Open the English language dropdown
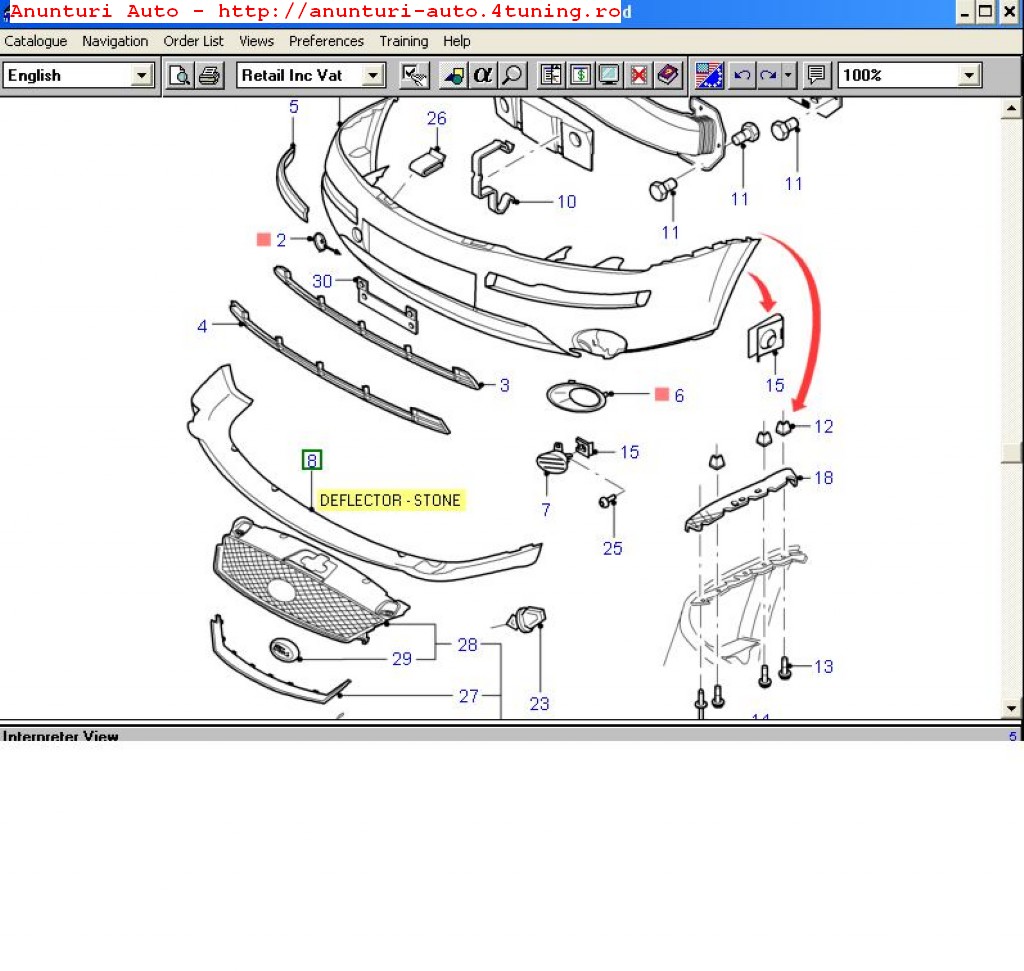Image resolution: width=1024 pixels, height=971 pixels. coord(141,76)
